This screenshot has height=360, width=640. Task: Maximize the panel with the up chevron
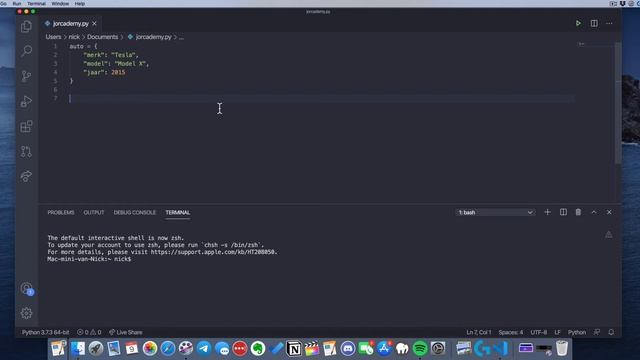point(594,212)
